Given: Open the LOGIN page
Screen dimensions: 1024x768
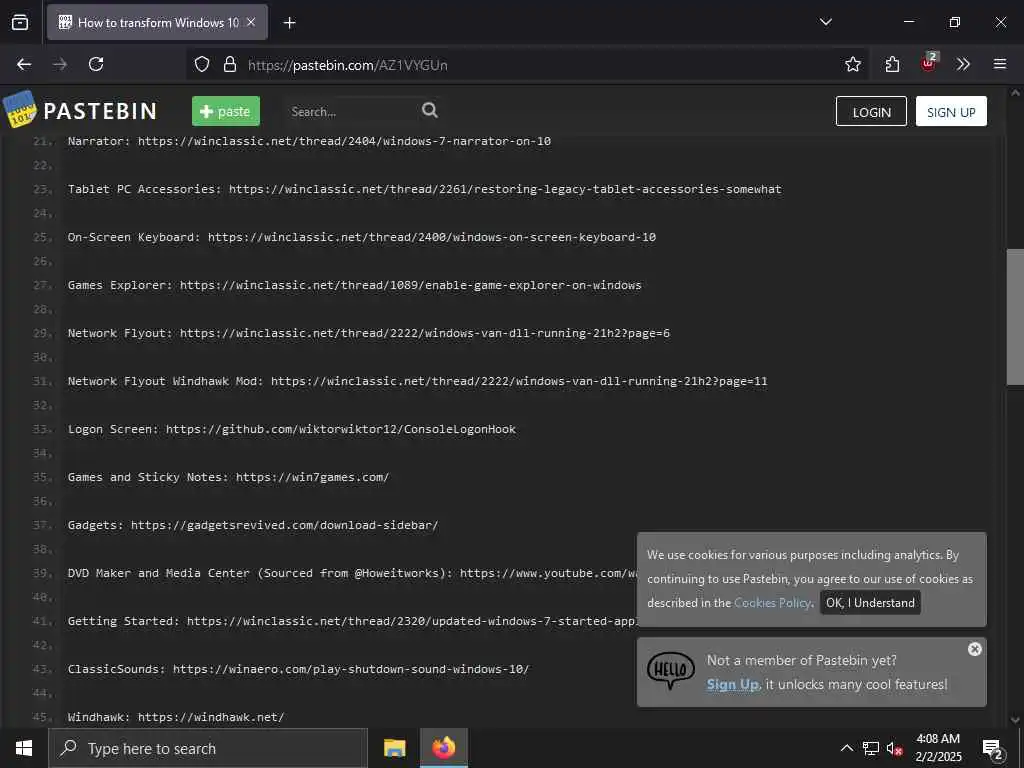Looking at the screenshot, I should coord(871,112).
